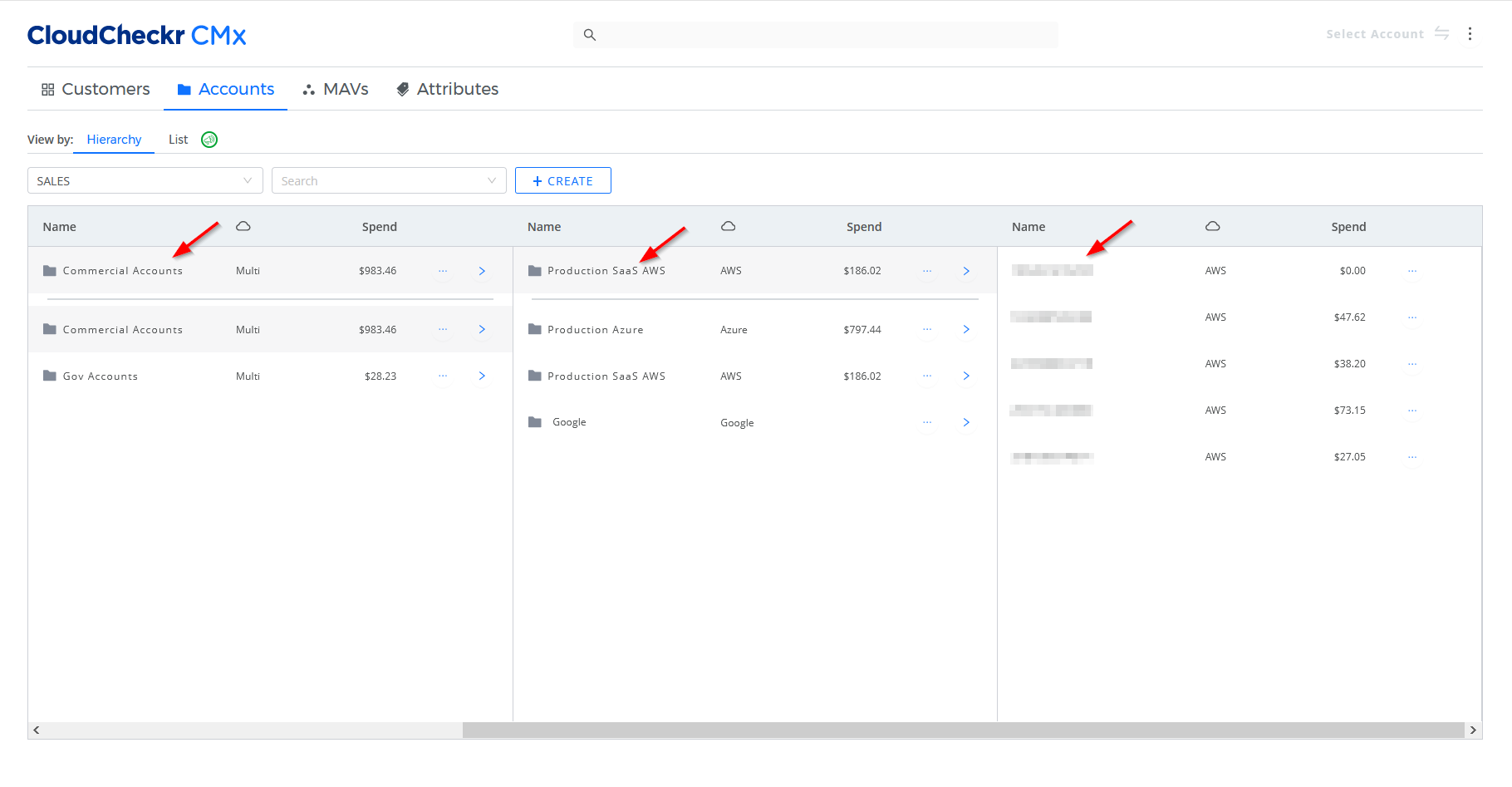Screen dimensions: 1512x787
Task: Expand top Production SaaS AWS chevron
Action: [x=966, y=271]
